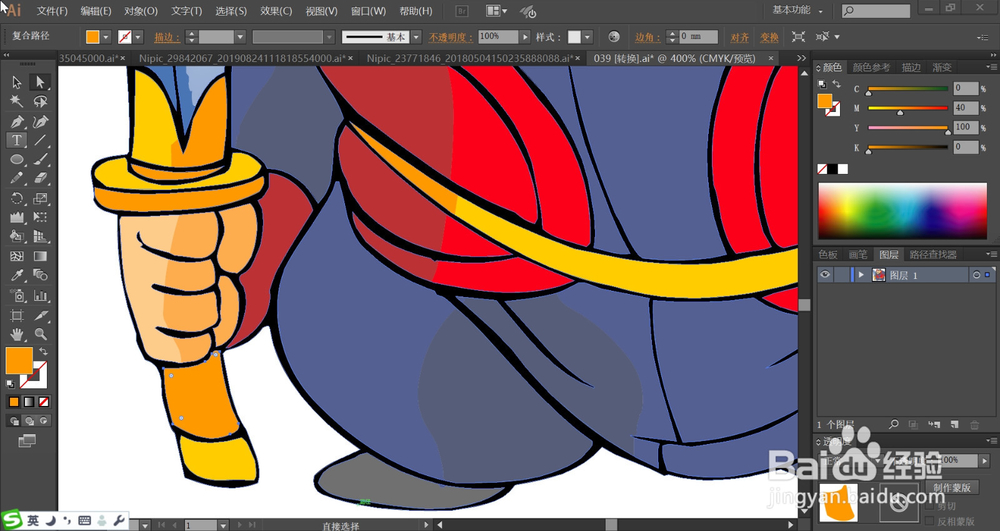Open opacity 100% arrow in control bar
Image resolution: width=1000 pixels, height=531 pixels.
525,37
